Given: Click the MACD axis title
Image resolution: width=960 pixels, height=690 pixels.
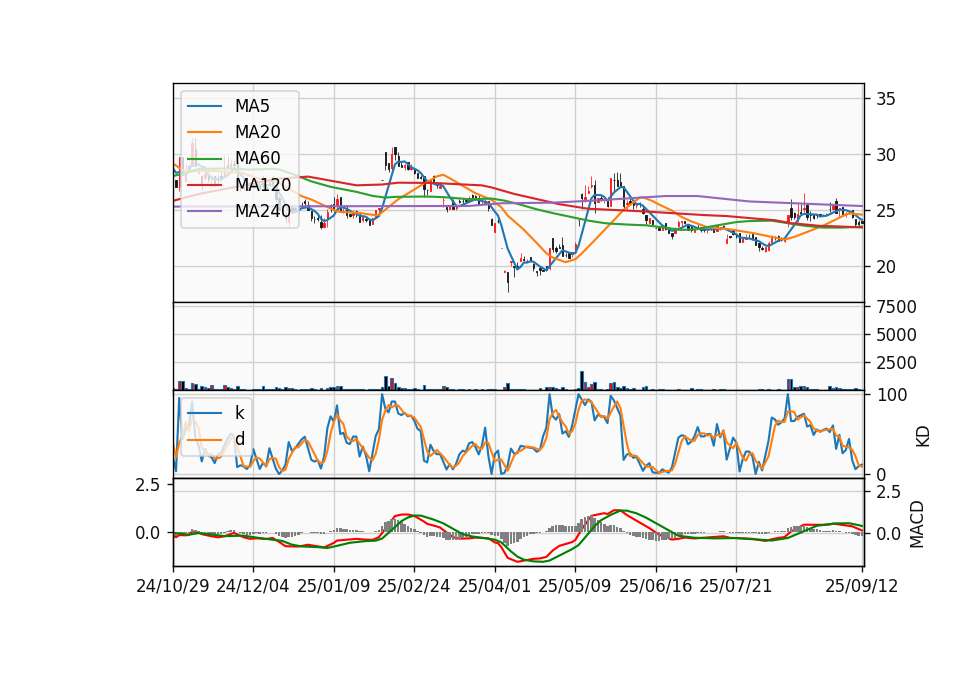Looking at the screenshot, I should [x=917, y=524].
